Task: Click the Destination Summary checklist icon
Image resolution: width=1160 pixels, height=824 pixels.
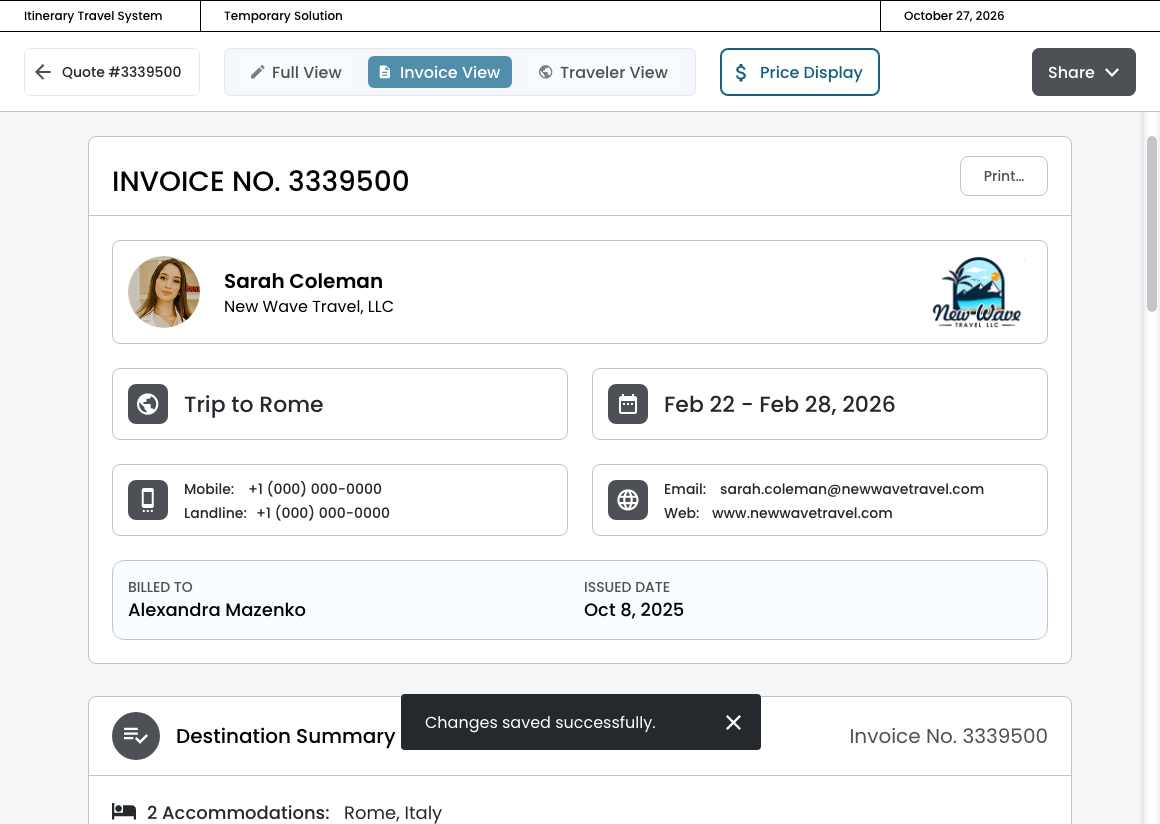Action: [x=136, y=736]
